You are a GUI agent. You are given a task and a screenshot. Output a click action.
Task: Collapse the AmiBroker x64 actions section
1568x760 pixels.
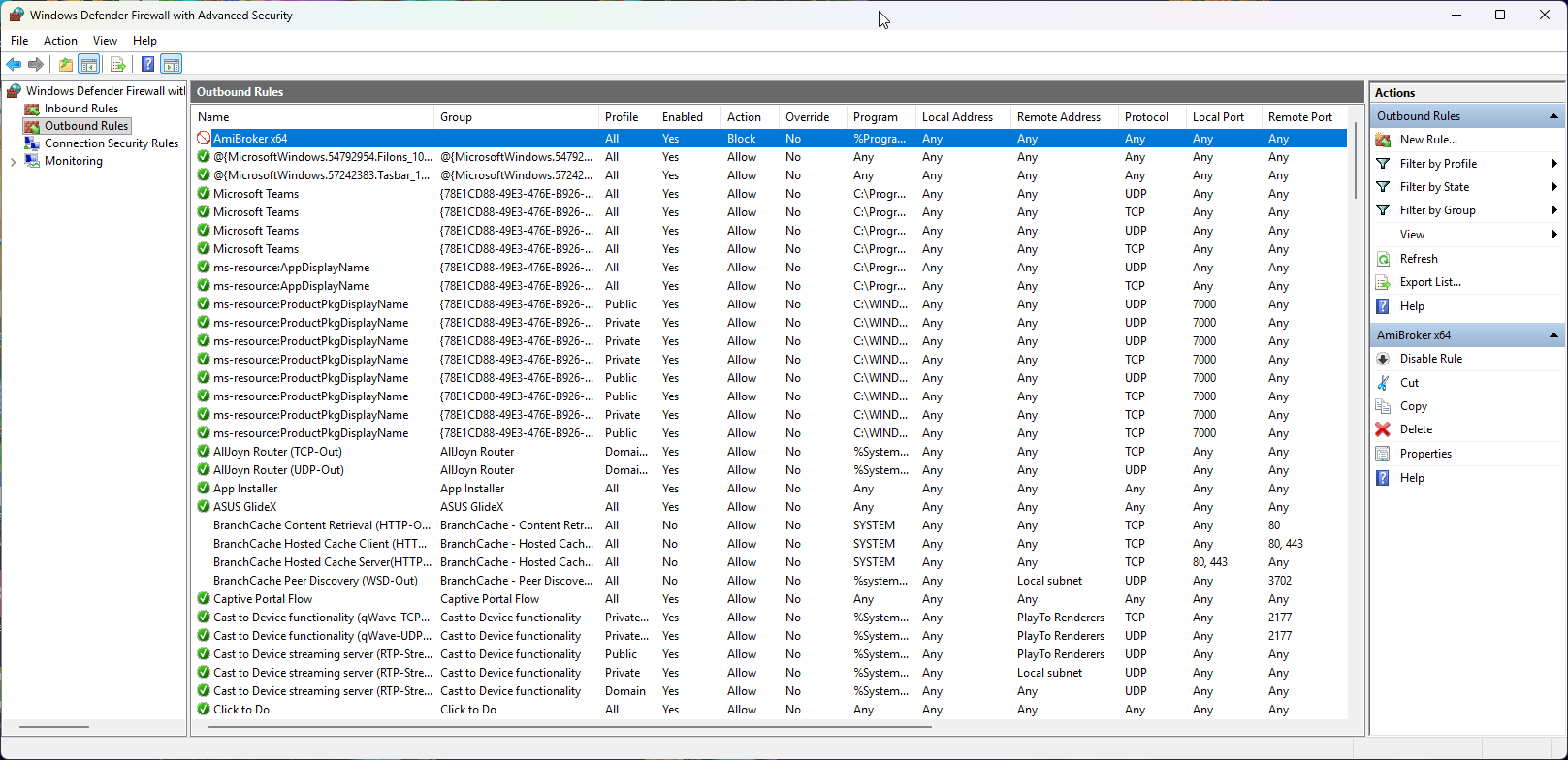pos(1553,335)
